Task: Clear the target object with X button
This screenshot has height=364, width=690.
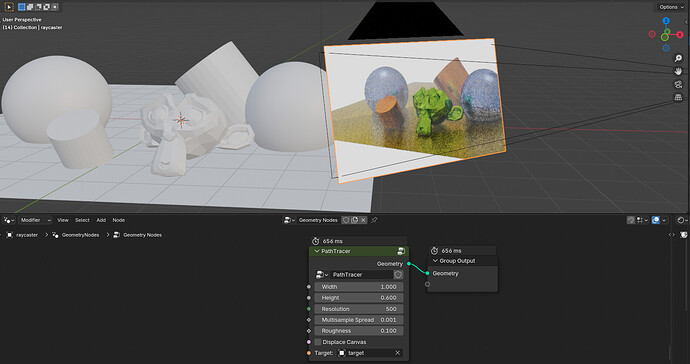Action: click(397, 353)
